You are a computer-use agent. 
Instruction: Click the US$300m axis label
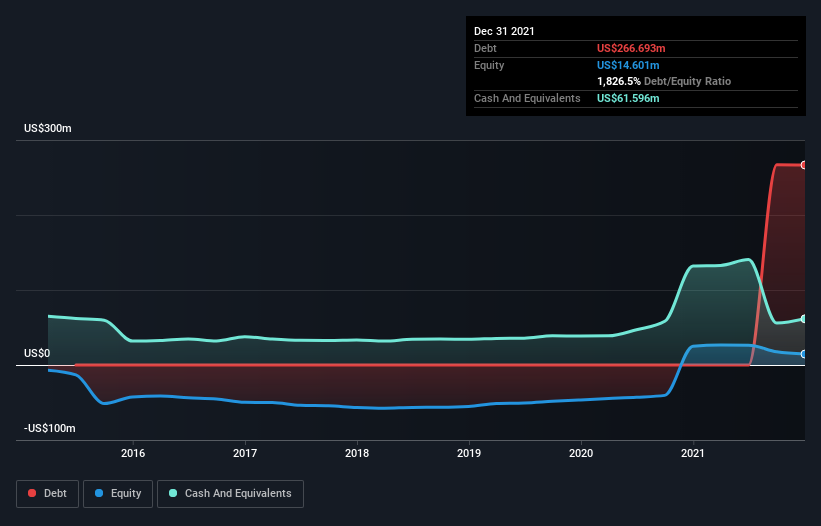(x=48, y=128)
